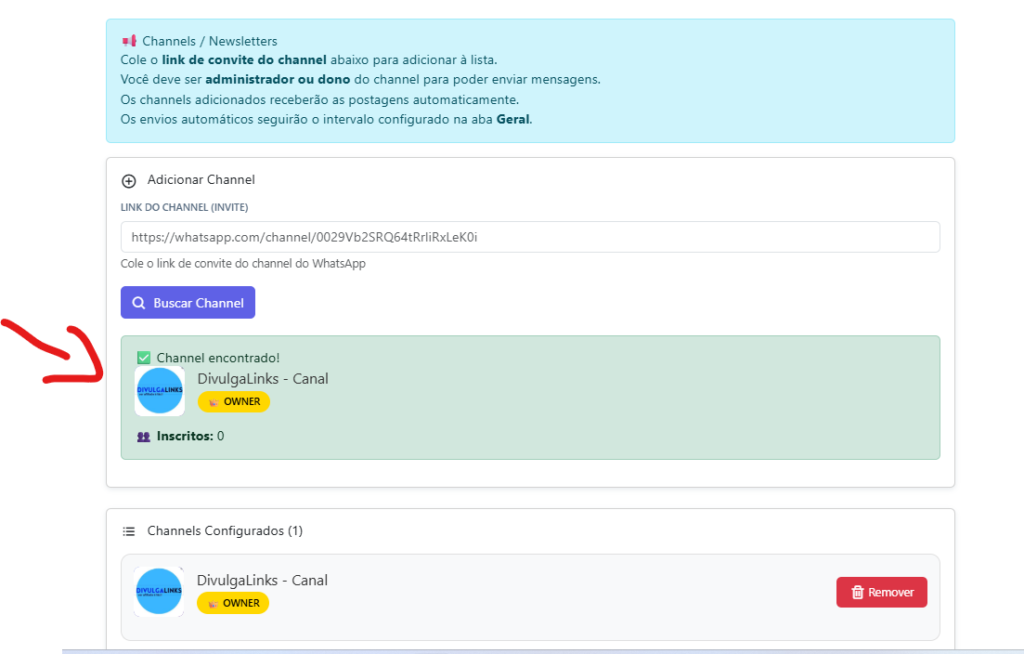Click the DivulgaLinks avatar in the found channel result
Image resolution: width=1024 pixels, height=654 pixels.
tap(160, 391)
